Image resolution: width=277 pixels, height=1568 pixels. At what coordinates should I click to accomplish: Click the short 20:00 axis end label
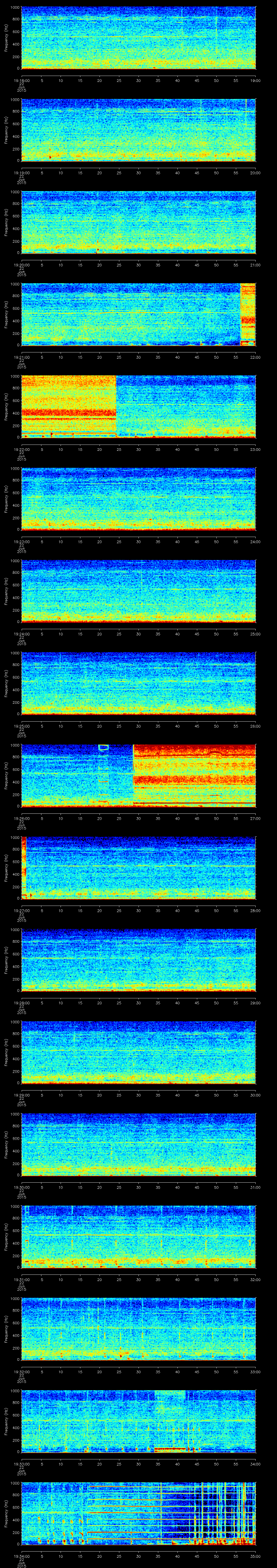click(255, 173)
